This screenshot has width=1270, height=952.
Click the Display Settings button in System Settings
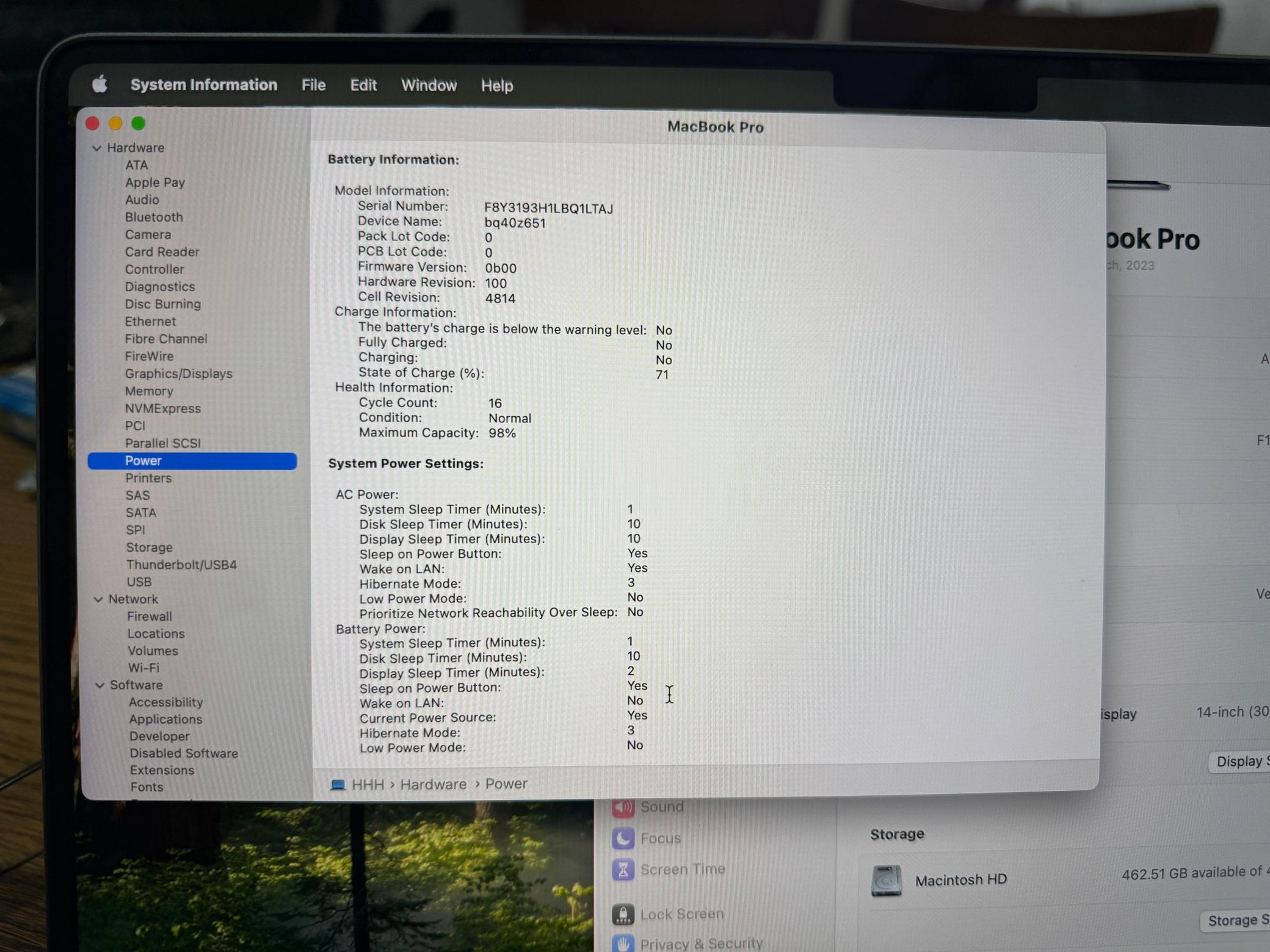1240,762
